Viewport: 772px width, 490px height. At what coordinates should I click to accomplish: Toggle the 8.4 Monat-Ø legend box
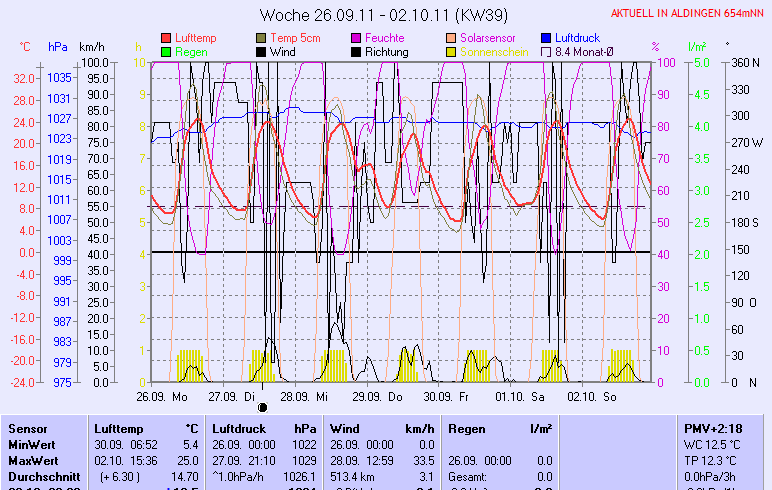point(546,52)
